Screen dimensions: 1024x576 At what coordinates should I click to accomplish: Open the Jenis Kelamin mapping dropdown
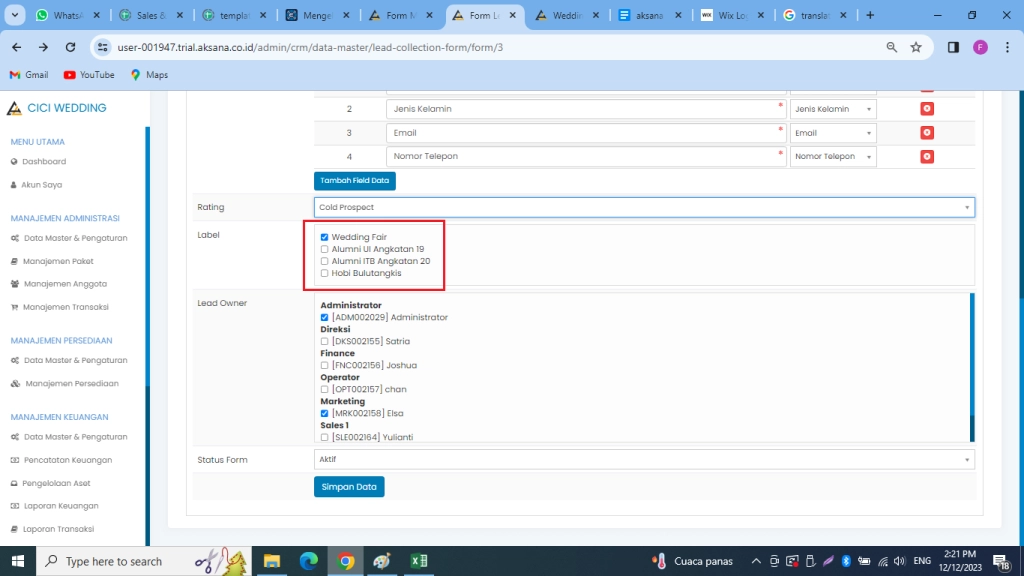click(832, 108)
